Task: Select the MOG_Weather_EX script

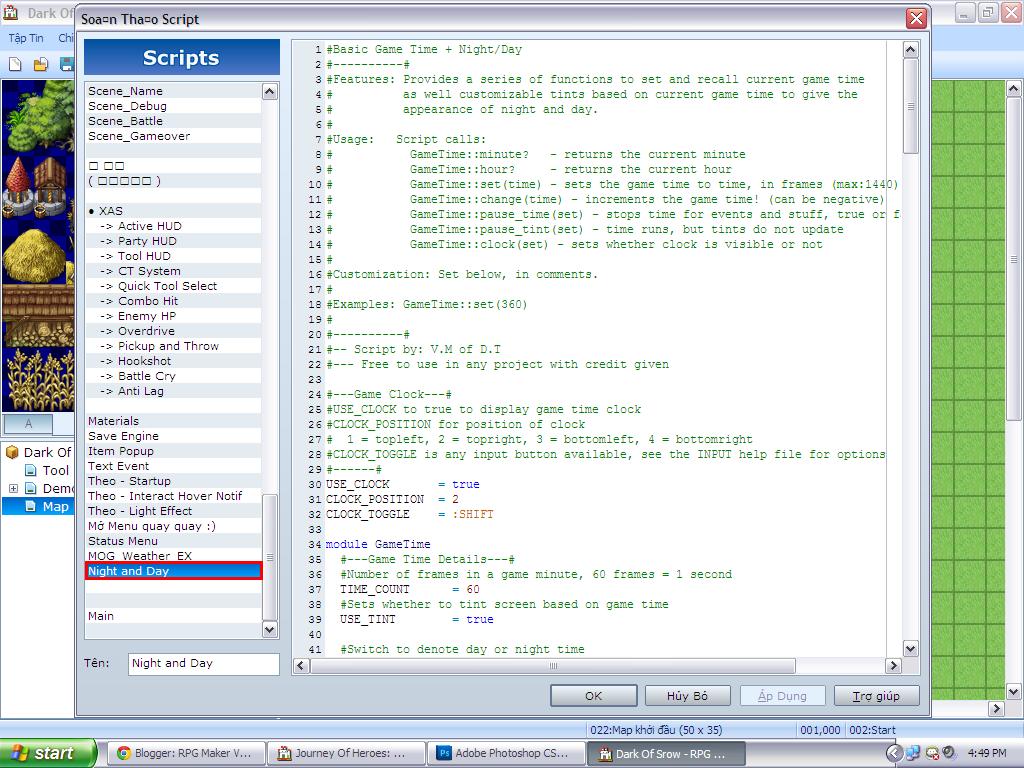Action: tap(173, 556)
